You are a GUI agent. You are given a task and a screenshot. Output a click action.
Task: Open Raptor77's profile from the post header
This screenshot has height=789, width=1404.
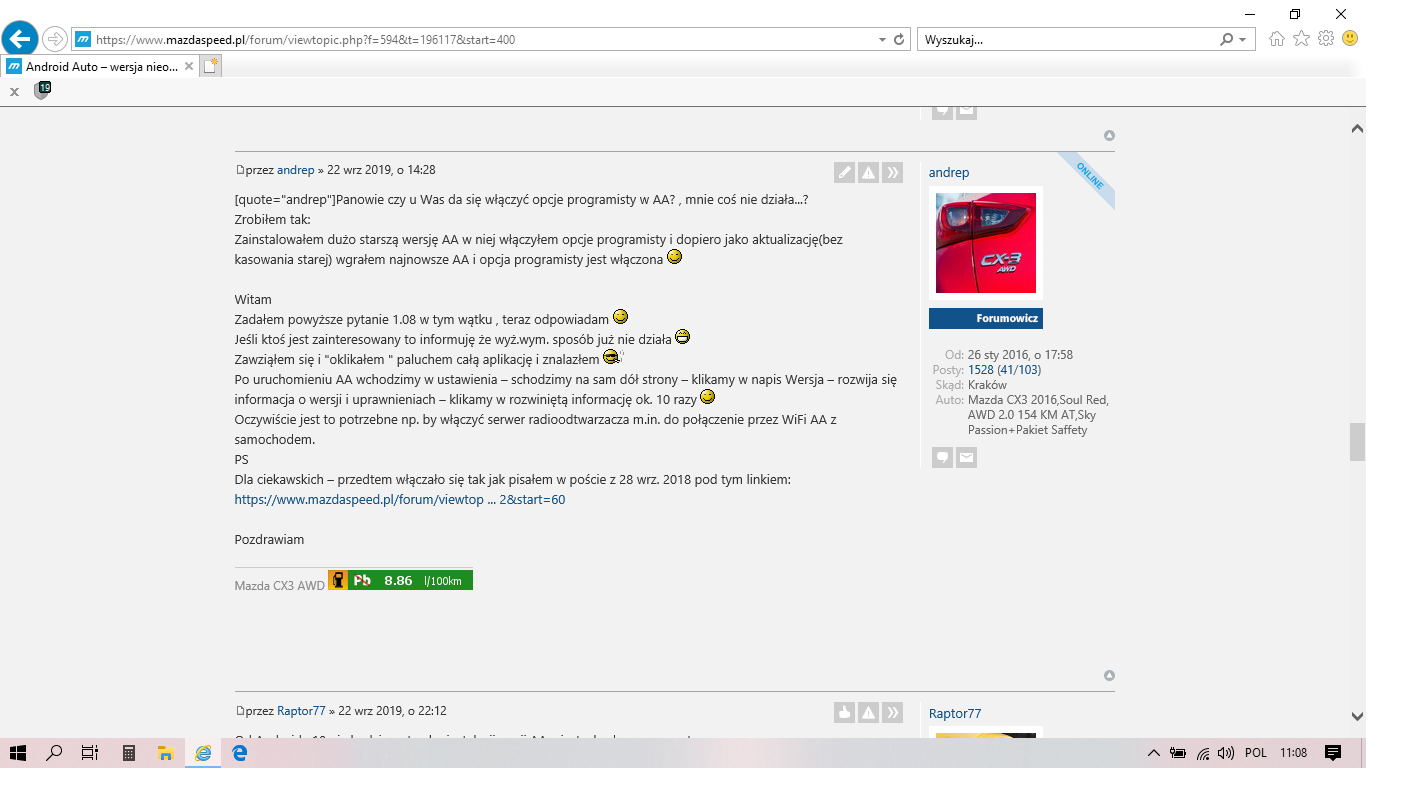pyautogui.click(x=301, y=711)
